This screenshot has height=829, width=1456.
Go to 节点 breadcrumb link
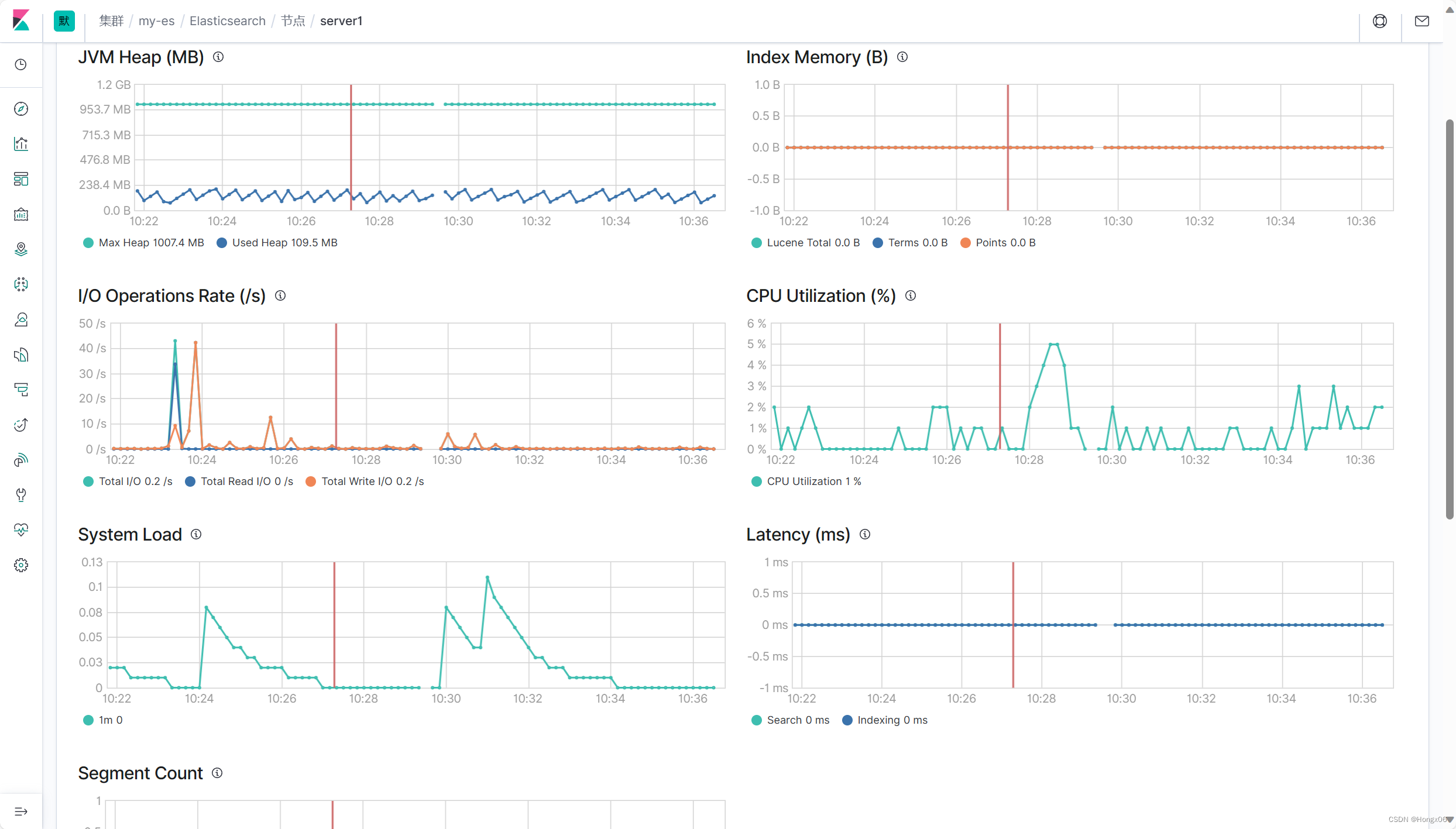293,21
